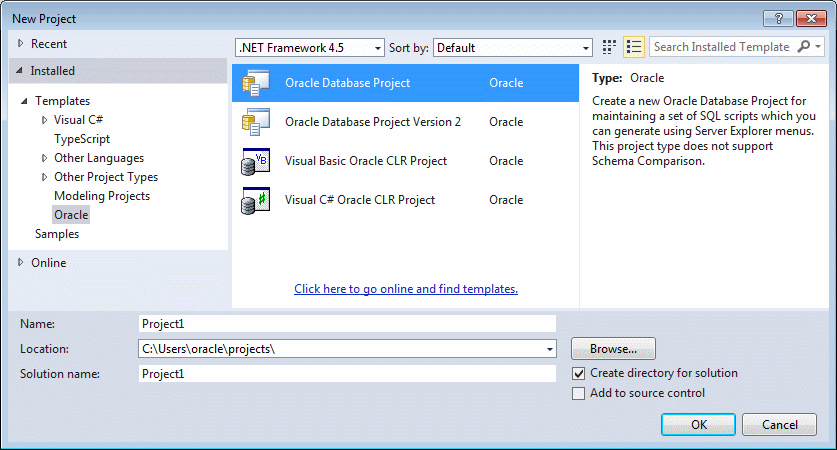Select the Oracle Database Project template icon

(x=256, y=83)
